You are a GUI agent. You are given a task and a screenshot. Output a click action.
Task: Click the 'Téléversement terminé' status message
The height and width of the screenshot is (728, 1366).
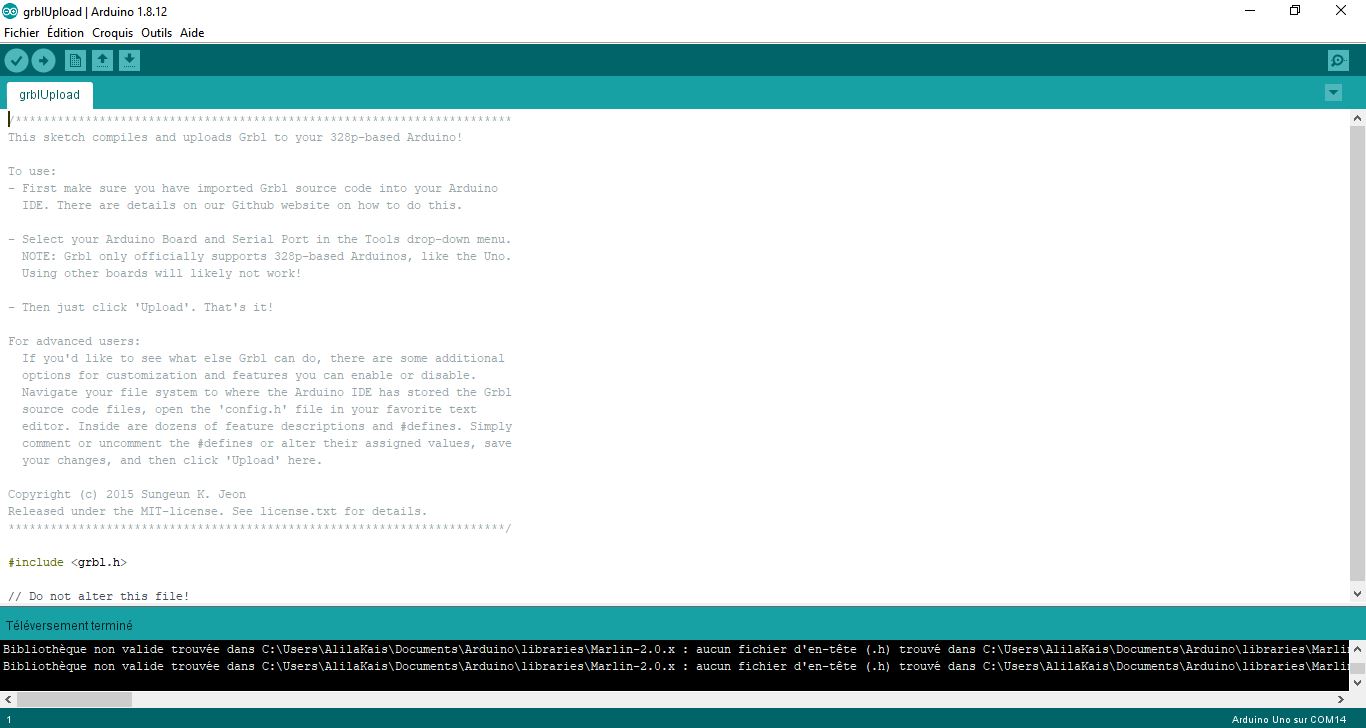pos(69,625)
